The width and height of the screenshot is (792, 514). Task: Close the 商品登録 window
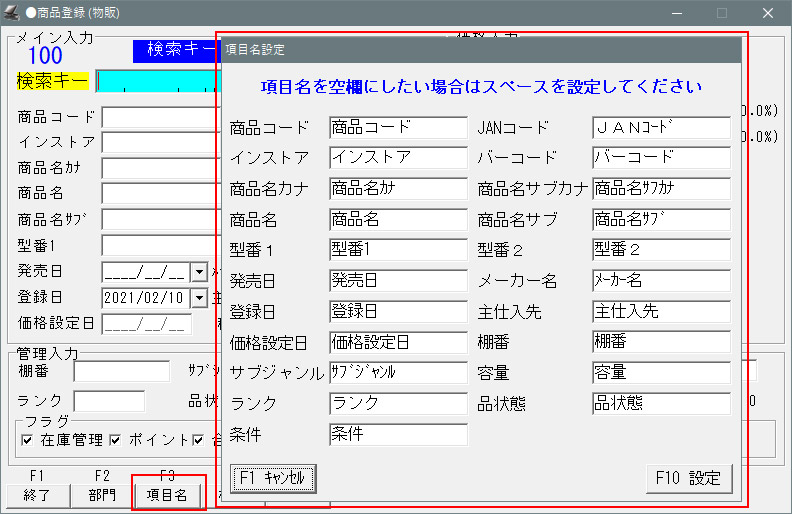point(767,13)
